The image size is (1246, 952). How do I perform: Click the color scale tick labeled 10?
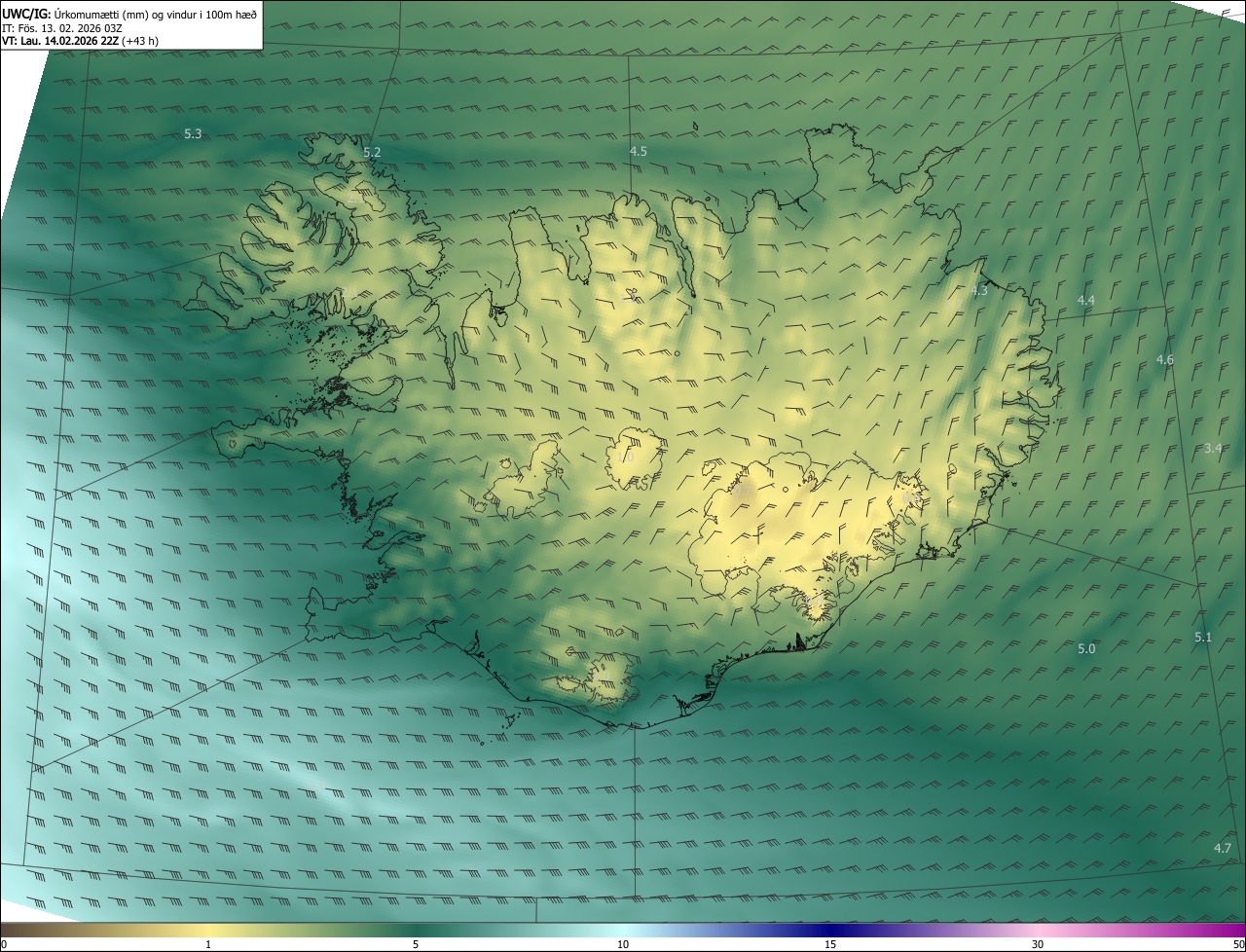coord(623,944)
